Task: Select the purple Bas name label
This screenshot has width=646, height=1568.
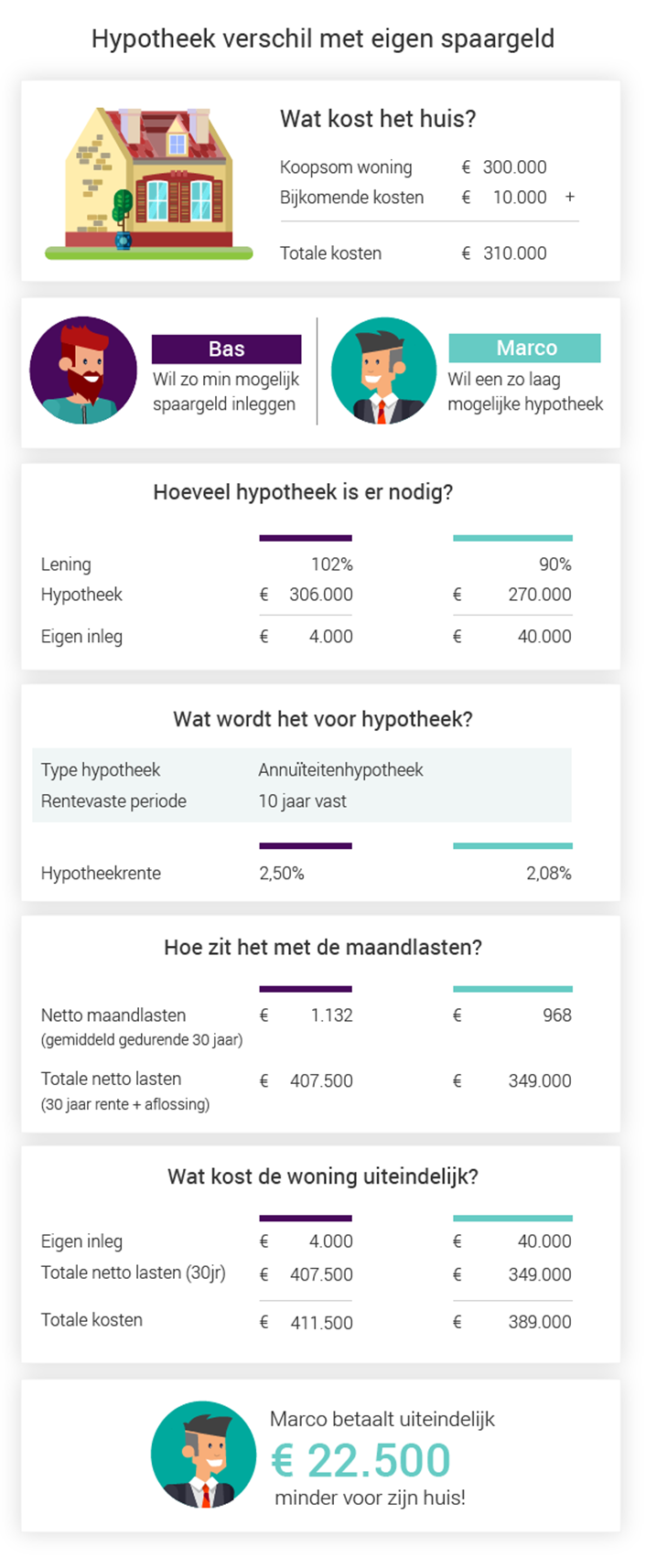Action: [x=226, y=349]
